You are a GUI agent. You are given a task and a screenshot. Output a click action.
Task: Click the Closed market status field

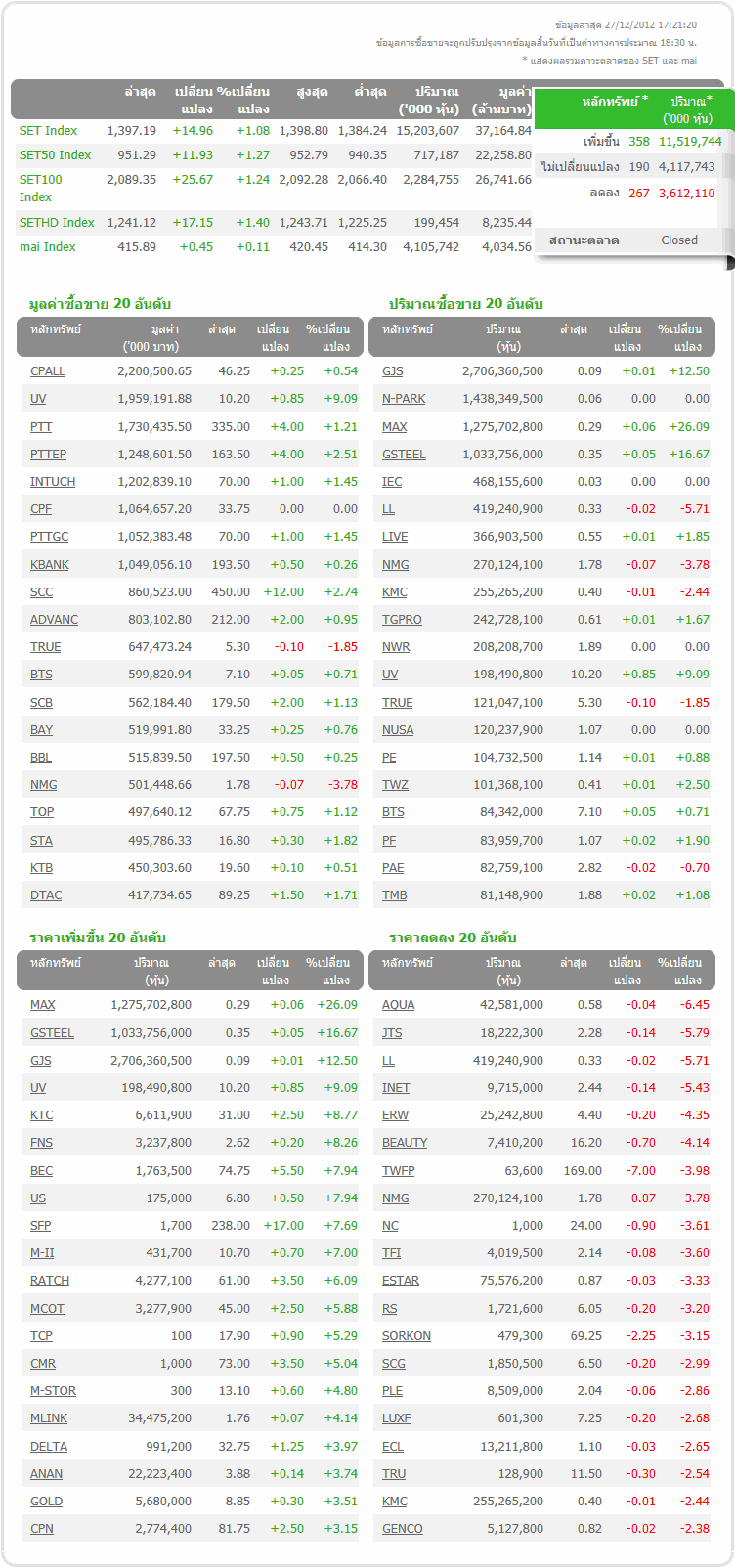point(678,240)
